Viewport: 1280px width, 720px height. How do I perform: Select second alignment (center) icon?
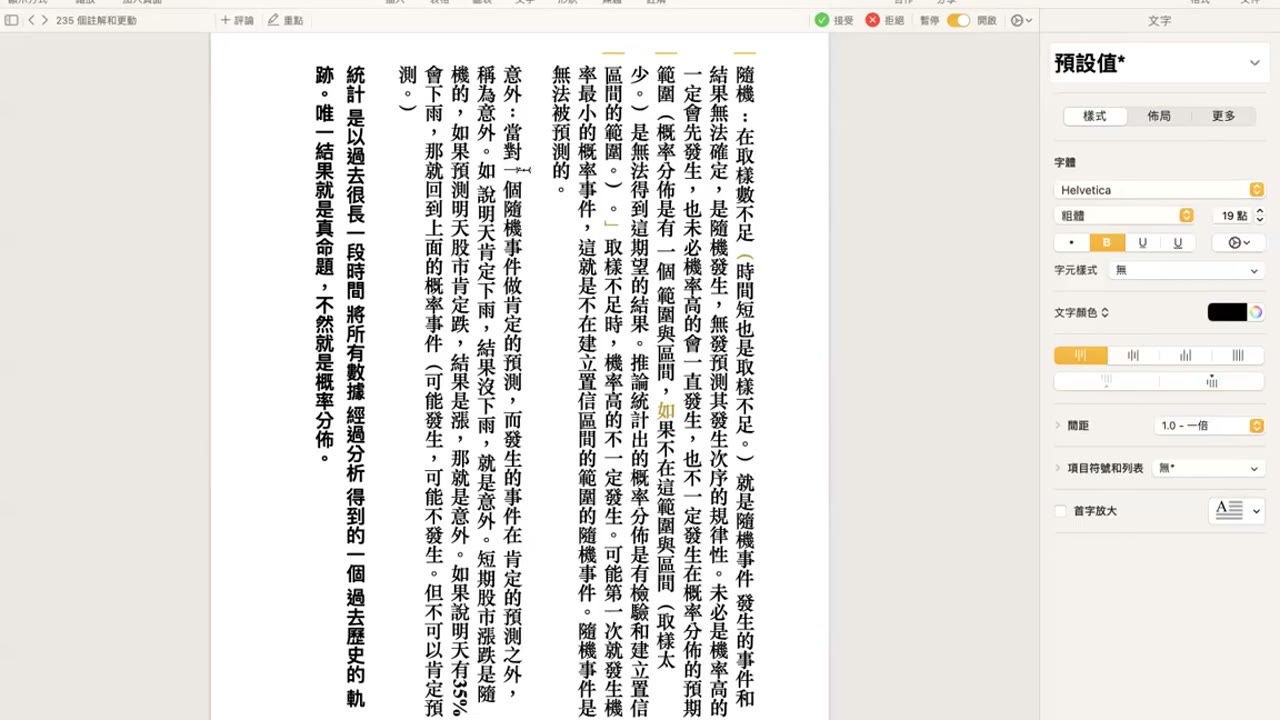1133,355
